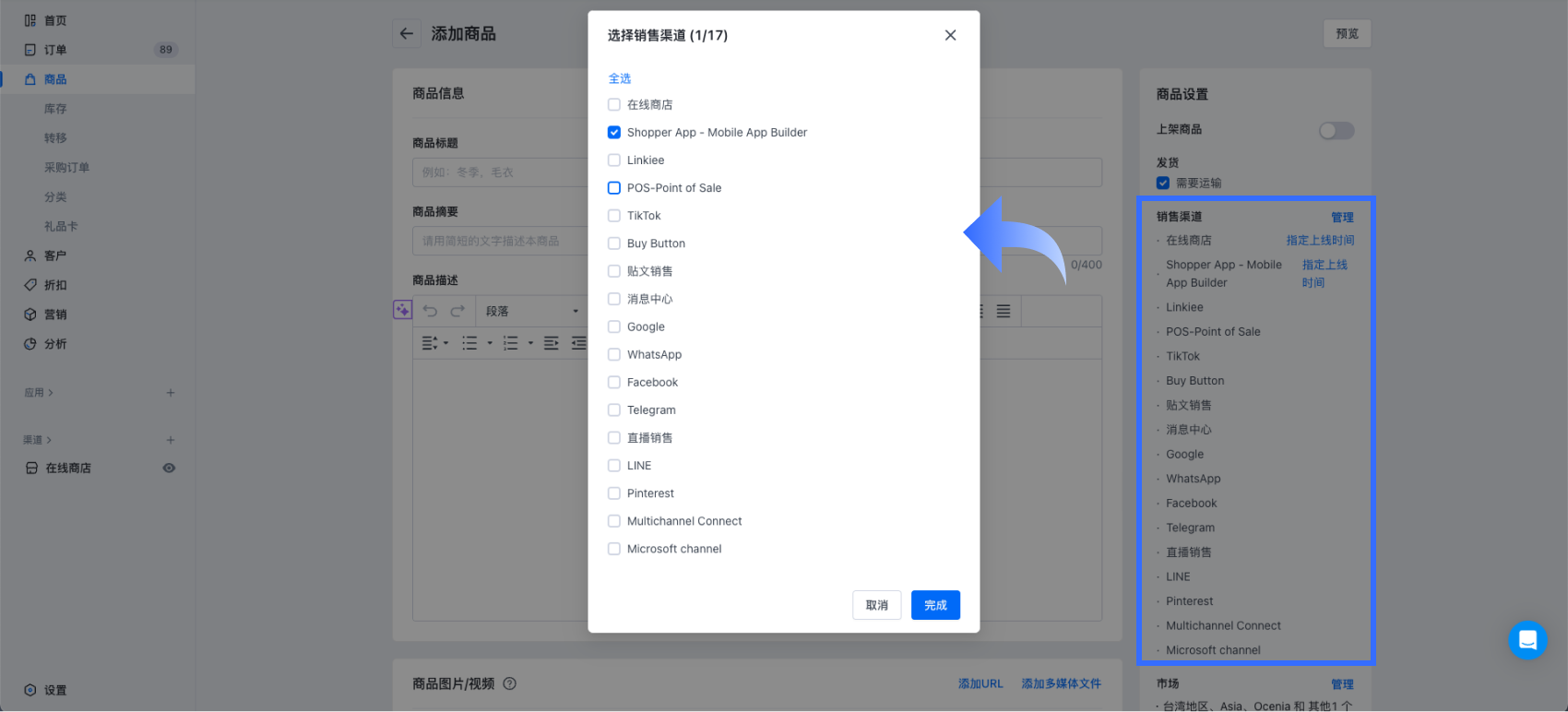Toggle the 需要运输 checkbox

(1163, 183)
